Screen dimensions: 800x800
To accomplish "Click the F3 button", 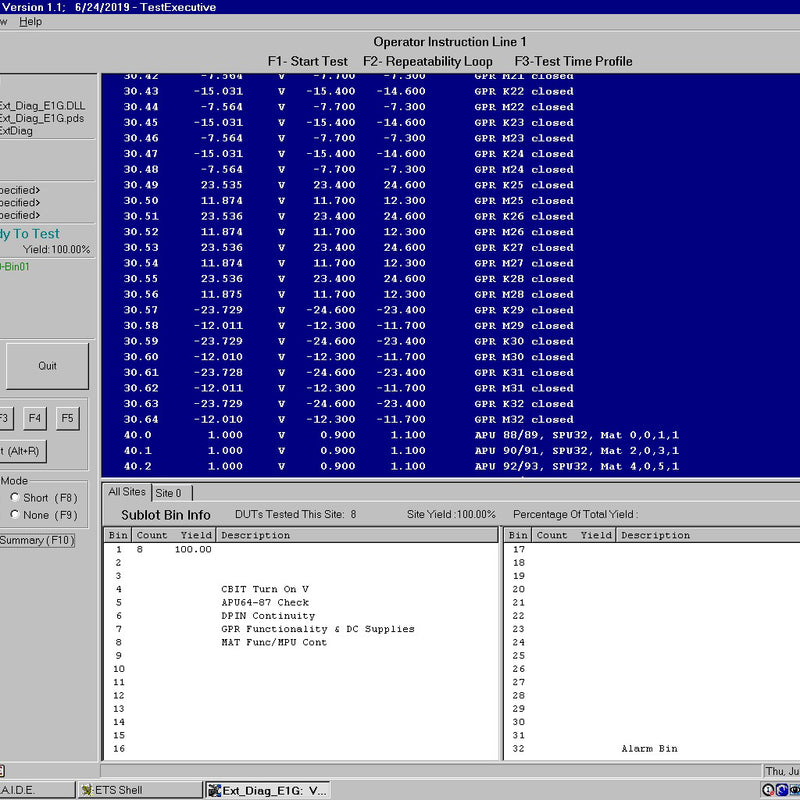I will (x=5, y=418).
